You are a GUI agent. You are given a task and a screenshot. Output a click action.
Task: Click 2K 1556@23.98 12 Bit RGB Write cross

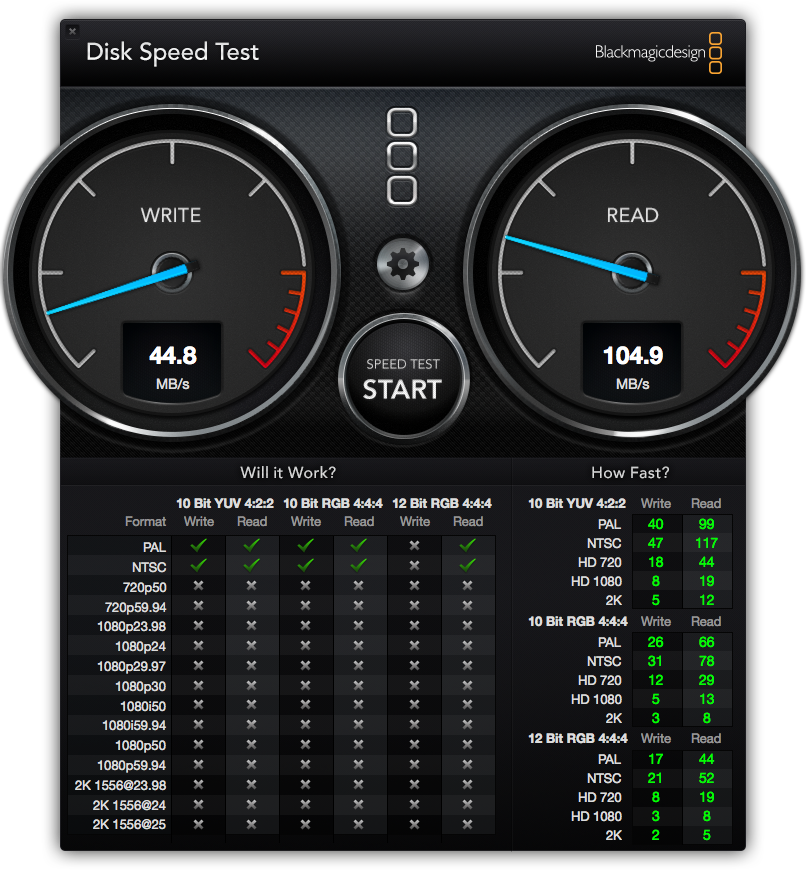point(414,785)
